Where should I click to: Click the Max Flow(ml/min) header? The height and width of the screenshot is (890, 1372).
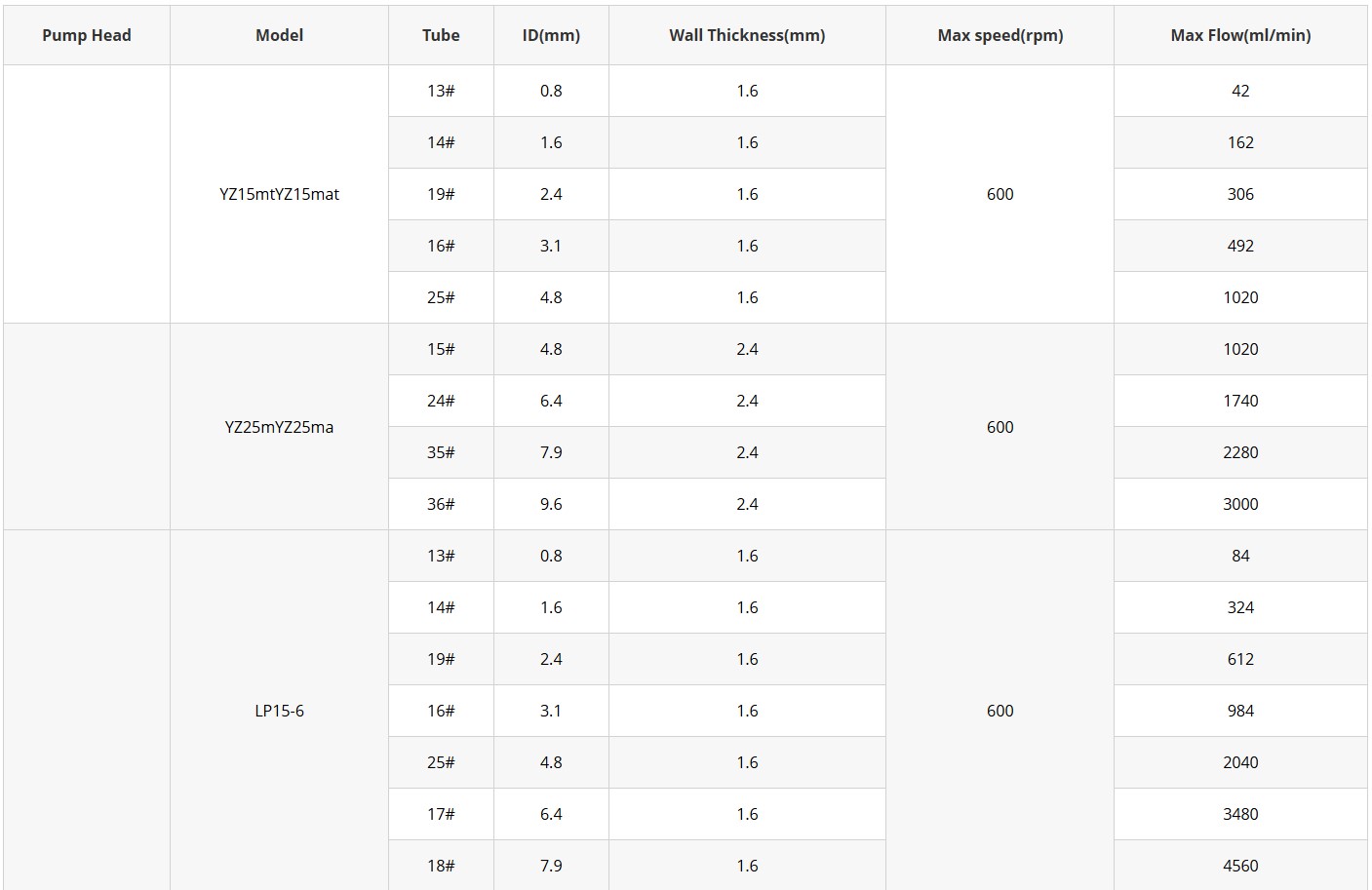(x=1240, y=35)
